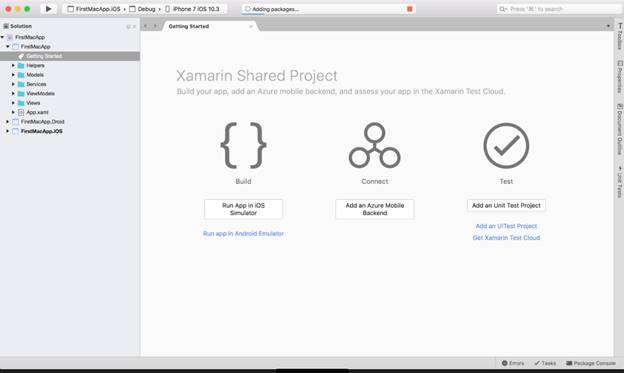Screen dimensions: 624x373
Task: Click the Helpers folder icon
Action: [x=21, y=65]
